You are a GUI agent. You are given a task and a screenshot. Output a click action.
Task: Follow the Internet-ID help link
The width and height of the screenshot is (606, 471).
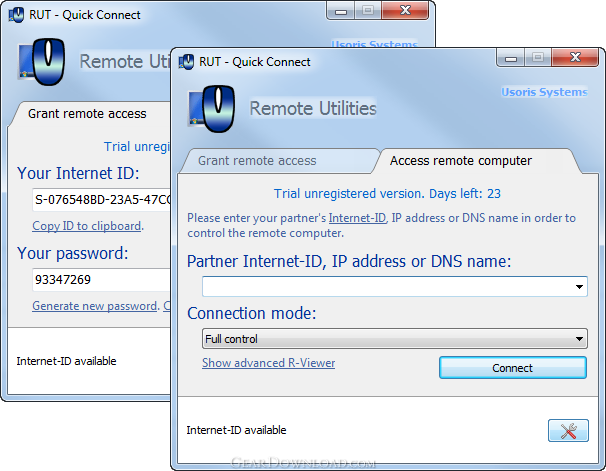tap(357, 218)
